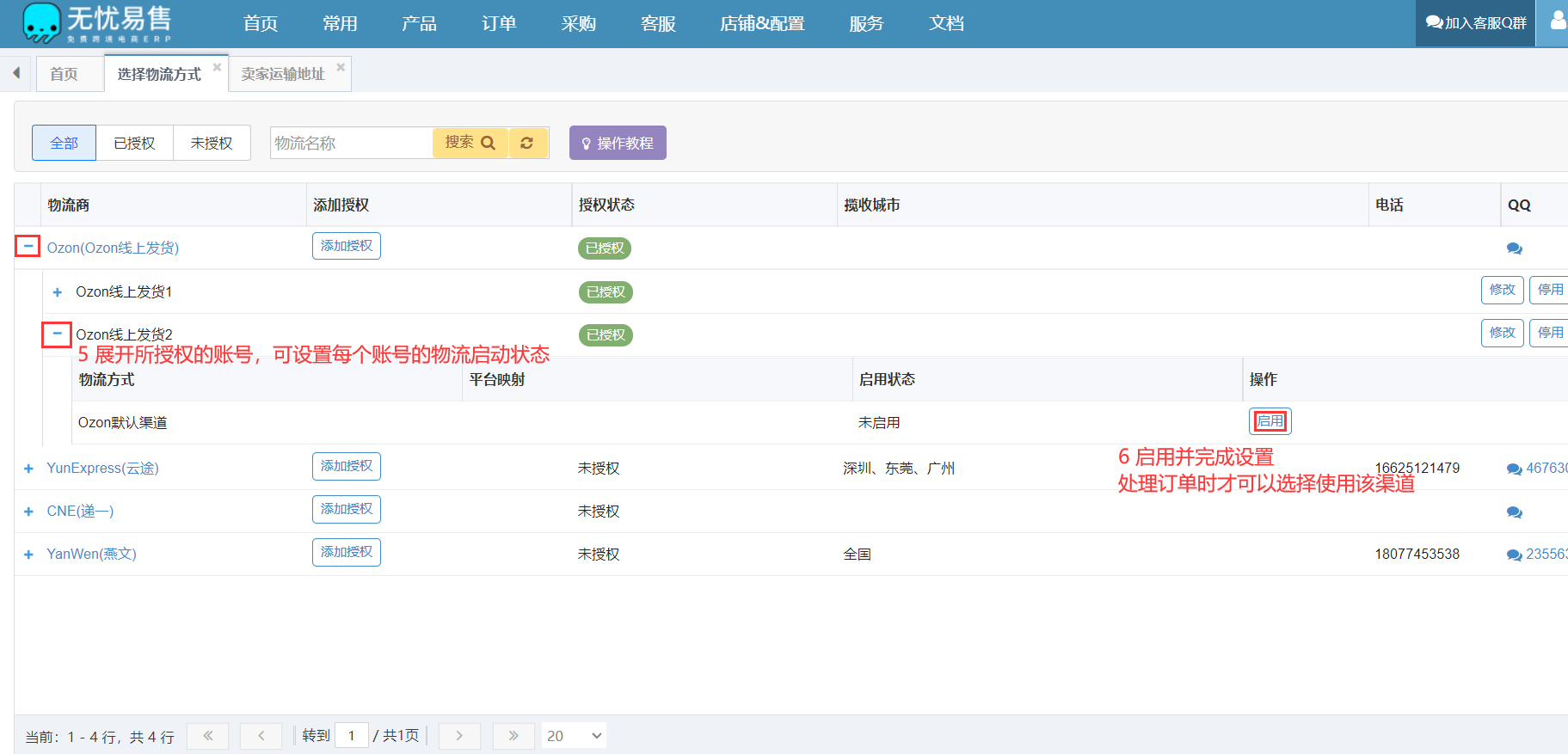Open the 采购 menu

[x=578, y=23]
